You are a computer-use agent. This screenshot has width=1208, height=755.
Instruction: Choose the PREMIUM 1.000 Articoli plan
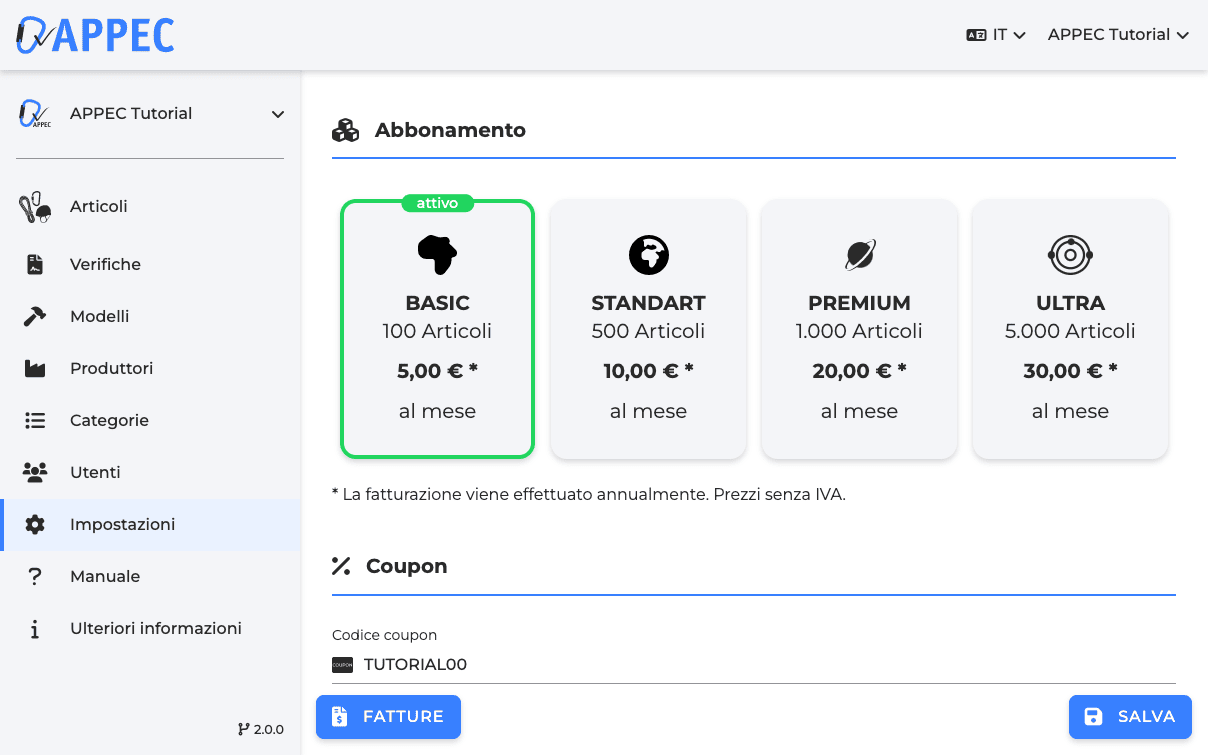coord(859,330)
